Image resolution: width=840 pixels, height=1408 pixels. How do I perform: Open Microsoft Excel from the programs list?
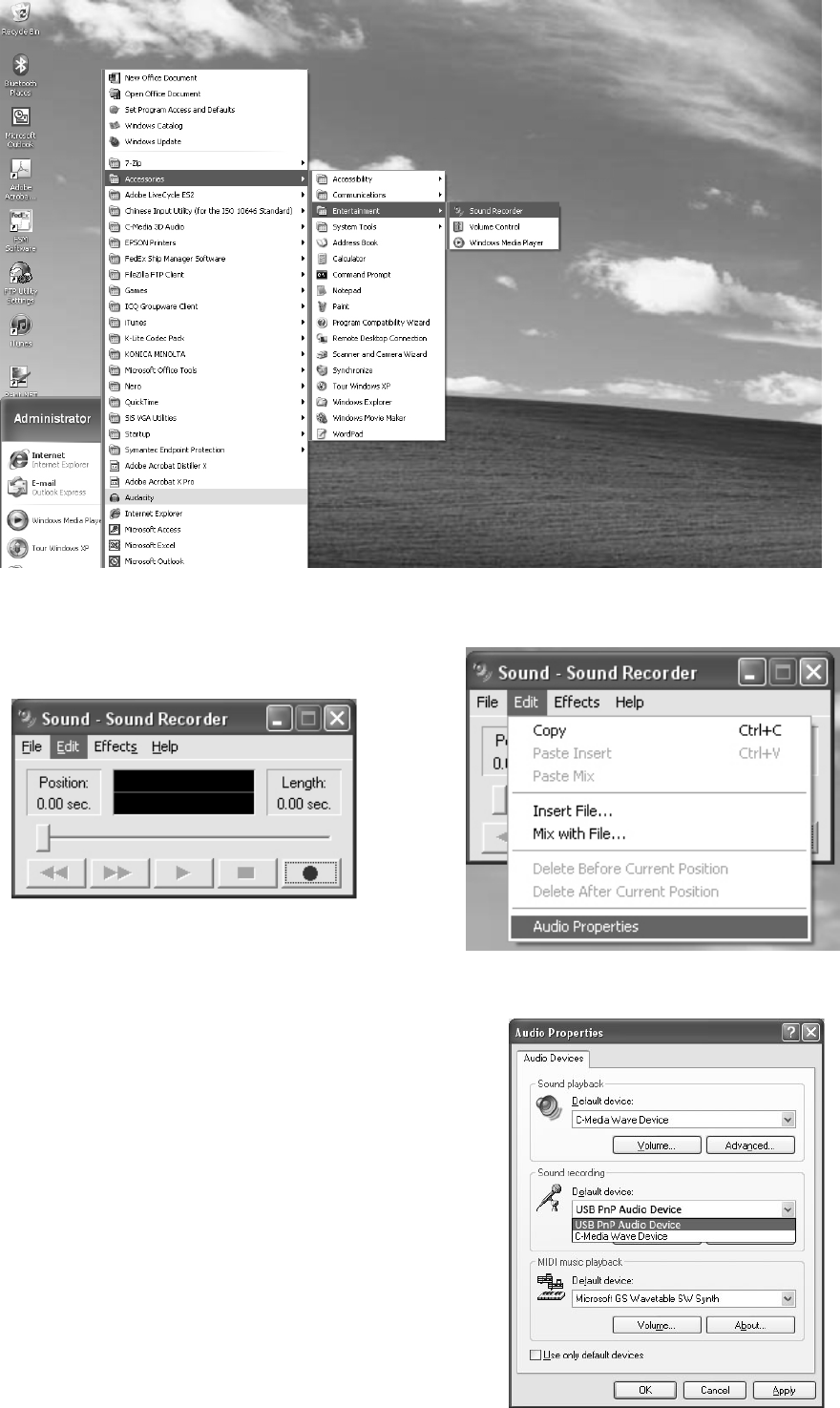[x=206, y=545]
